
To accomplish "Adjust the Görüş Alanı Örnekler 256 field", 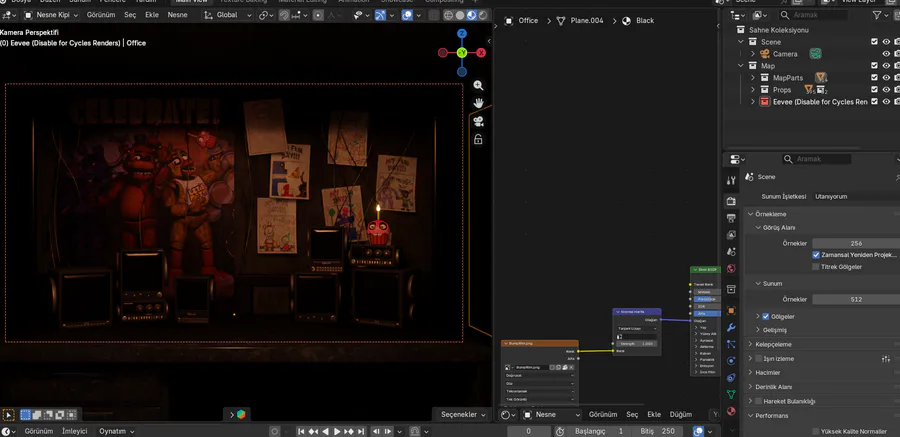I will tap(856, 243).
